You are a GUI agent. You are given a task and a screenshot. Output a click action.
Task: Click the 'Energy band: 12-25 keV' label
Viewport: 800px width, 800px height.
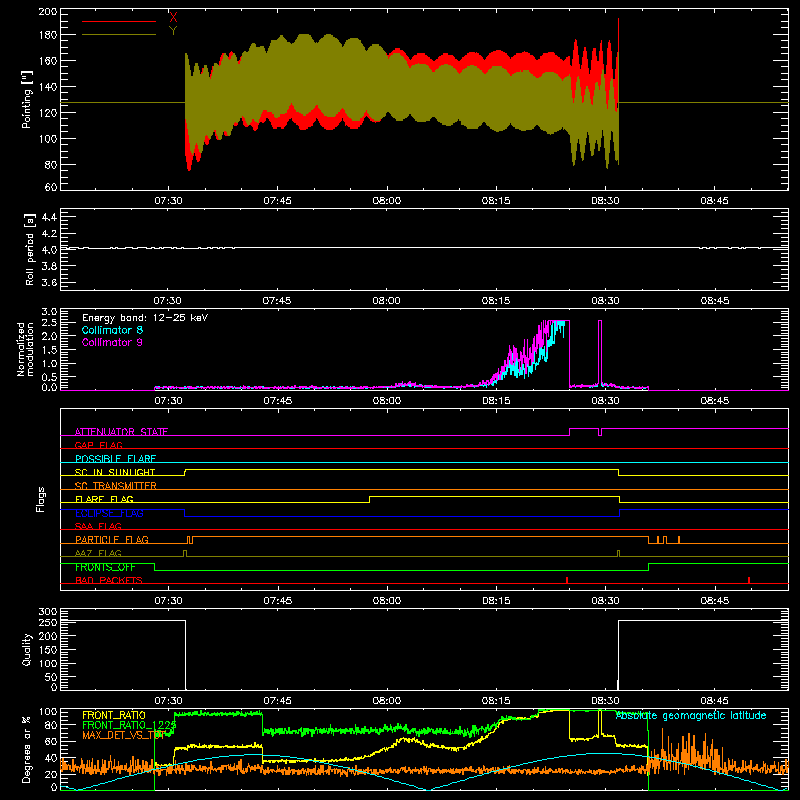click(145, 318)
